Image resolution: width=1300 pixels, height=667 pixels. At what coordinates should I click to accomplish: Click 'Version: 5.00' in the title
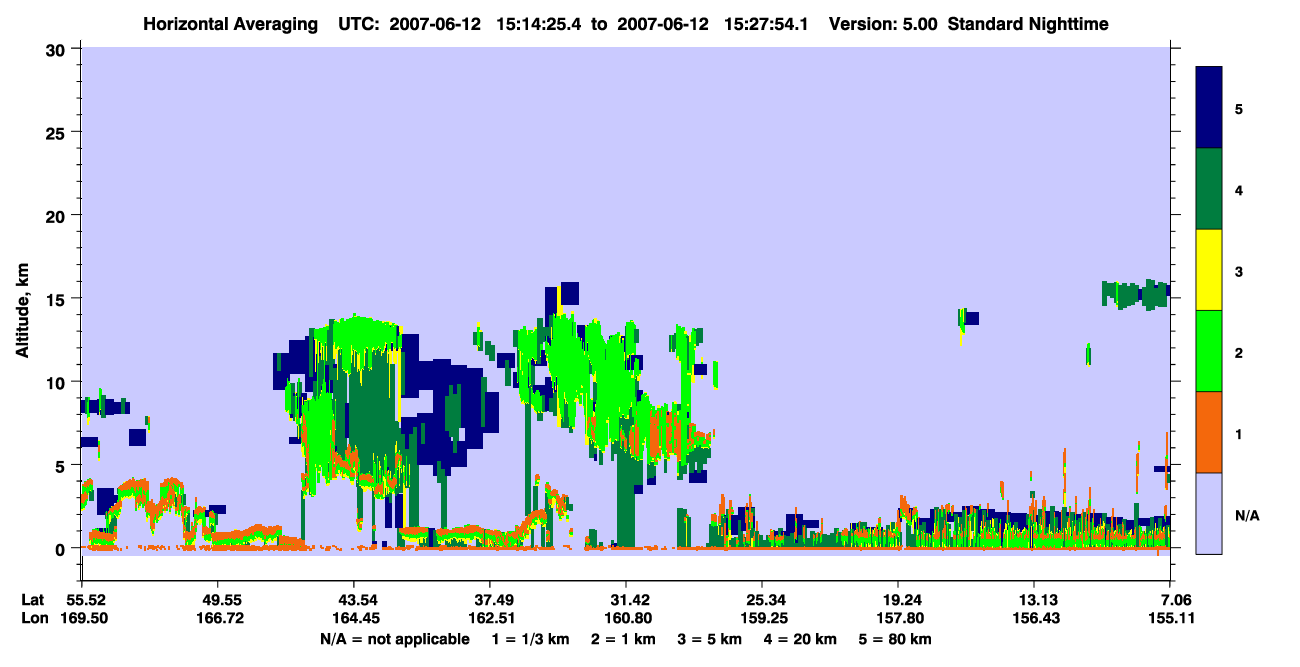(x=883, y=24)
